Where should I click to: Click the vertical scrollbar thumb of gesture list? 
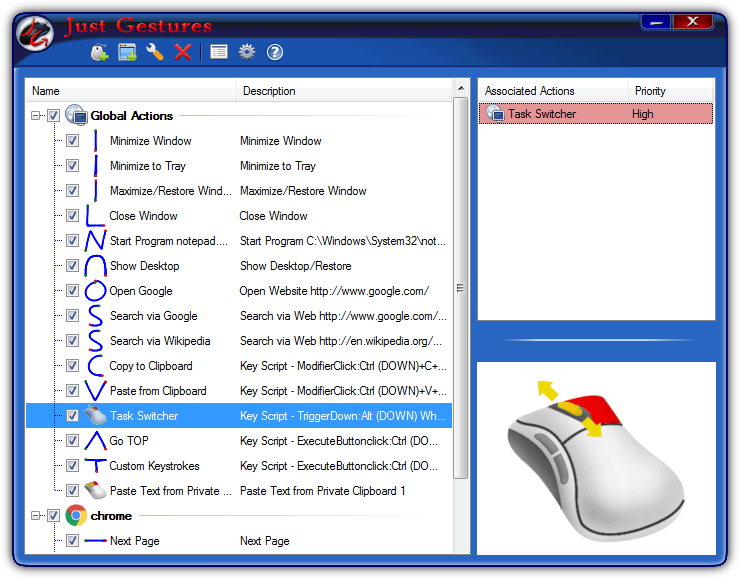click(x=461, y=288)
